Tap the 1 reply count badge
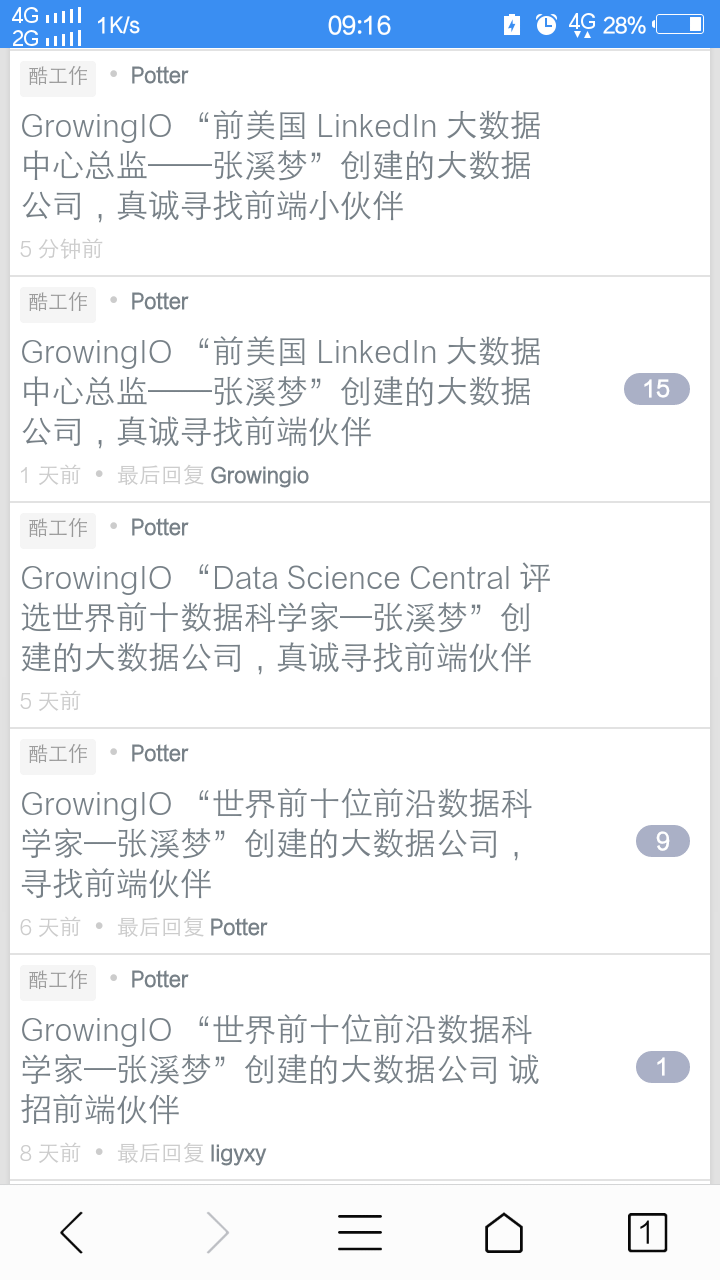Viewport: 720px width, 1280px height. click(662, 1067)
